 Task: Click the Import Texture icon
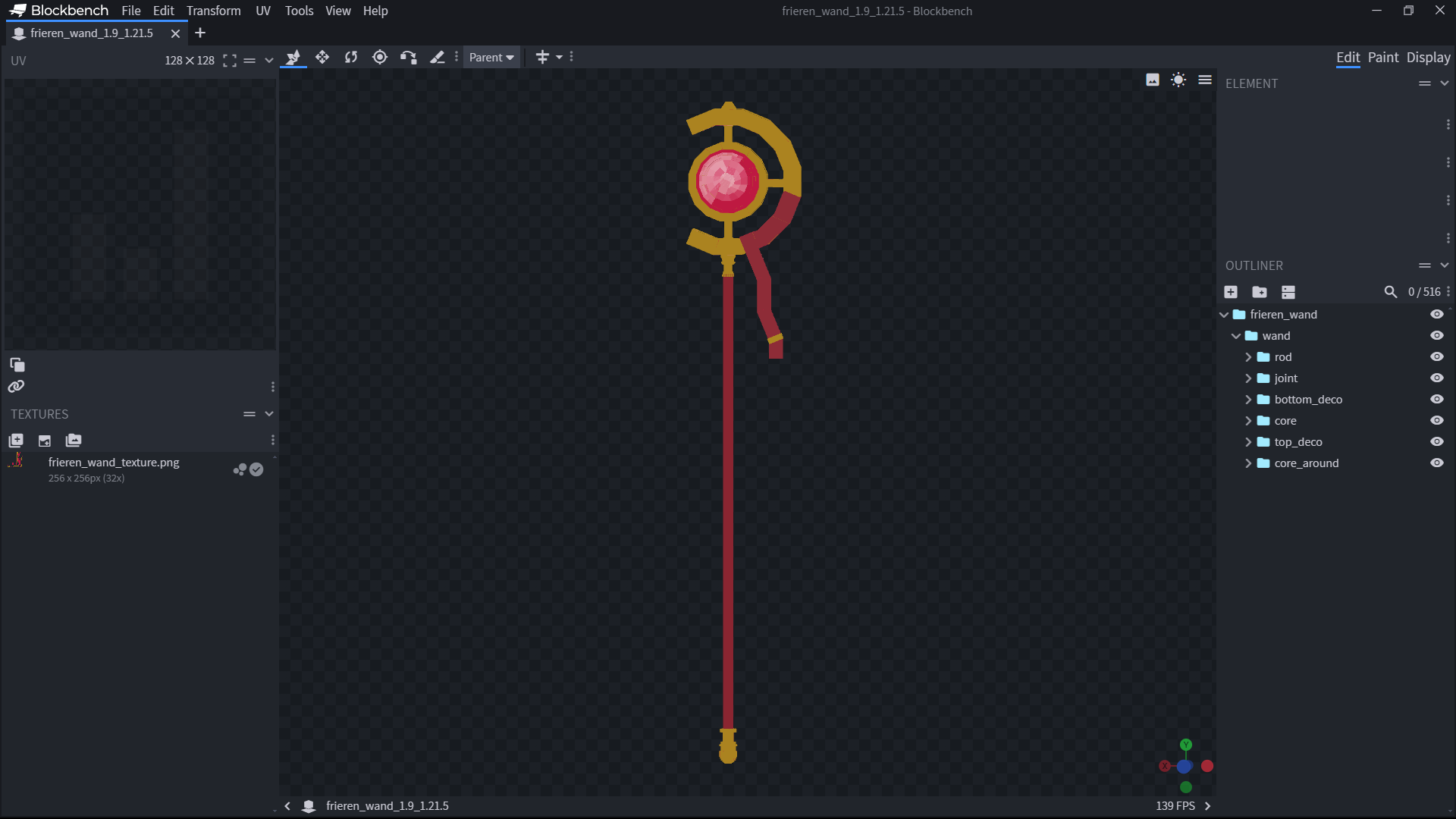pos(16,441)
